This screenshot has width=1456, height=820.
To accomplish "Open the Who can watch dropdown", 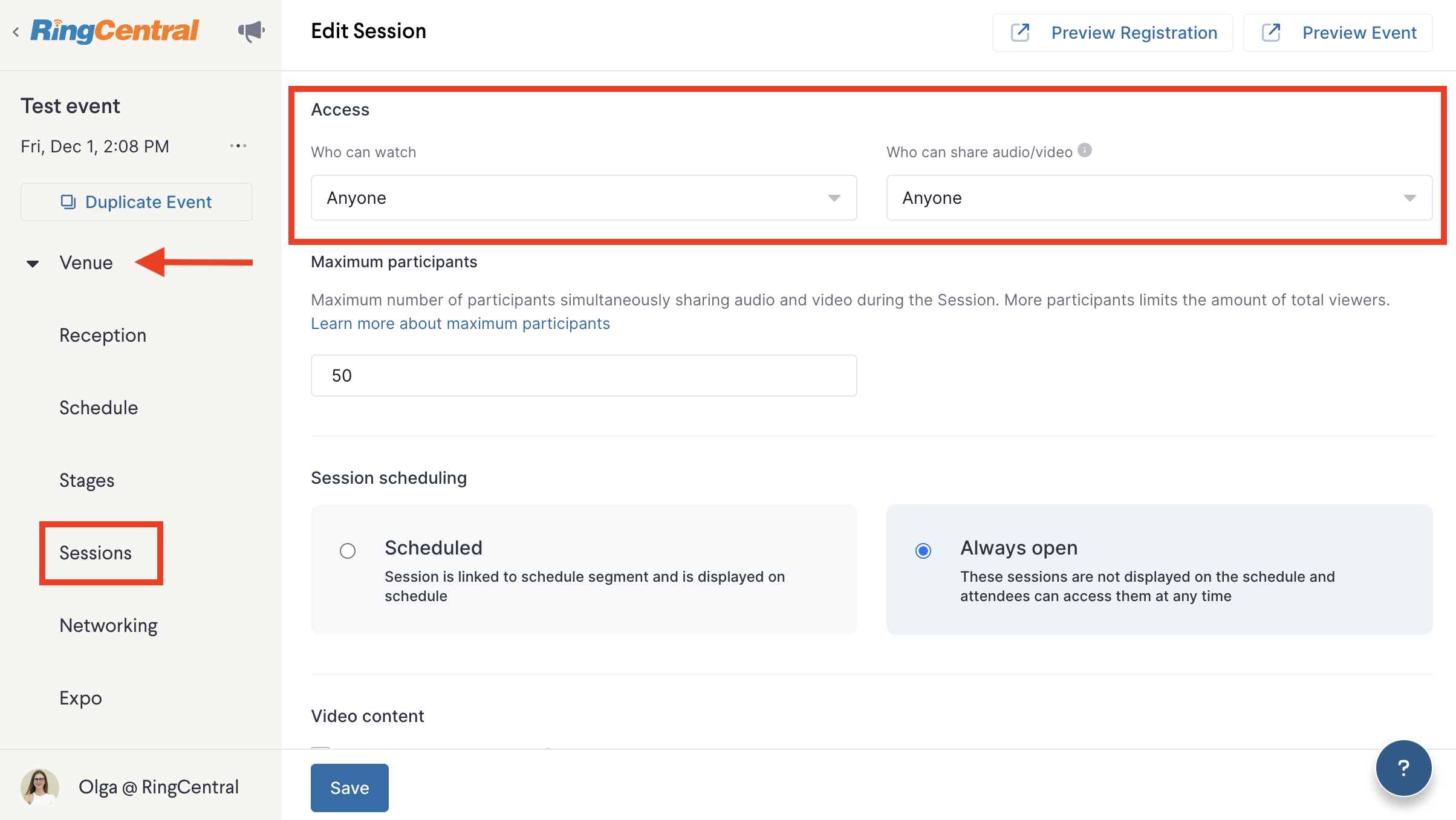I will 583,198.
